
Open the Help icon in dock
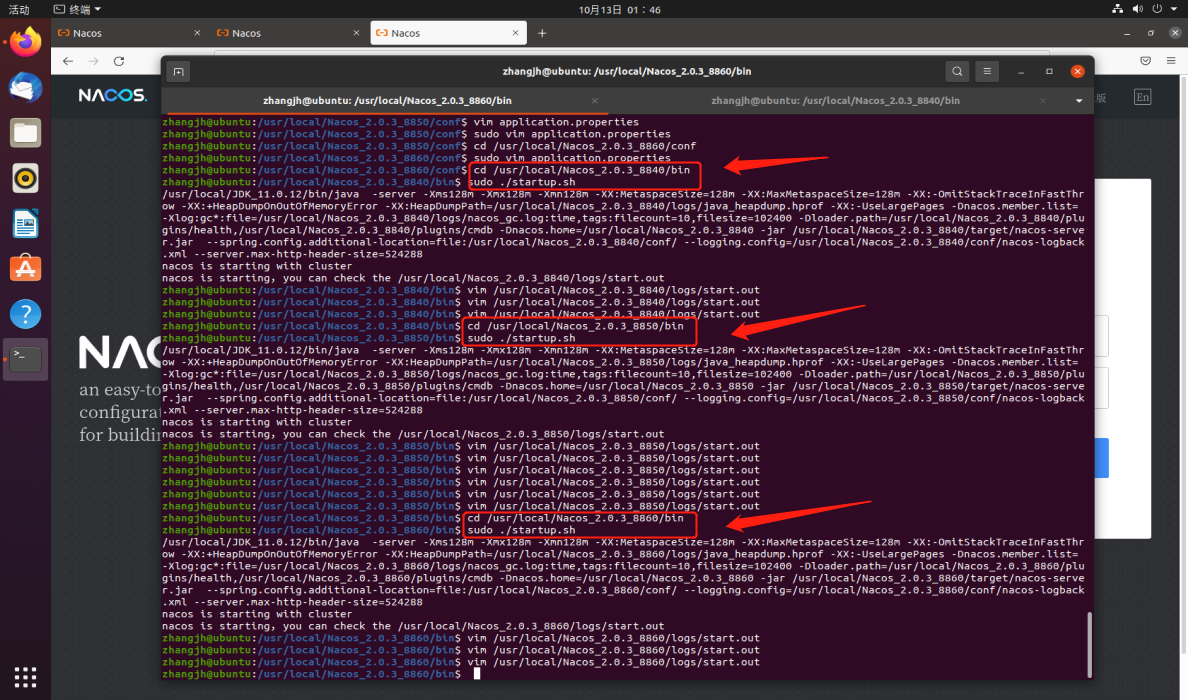click(x=25, y=314)
